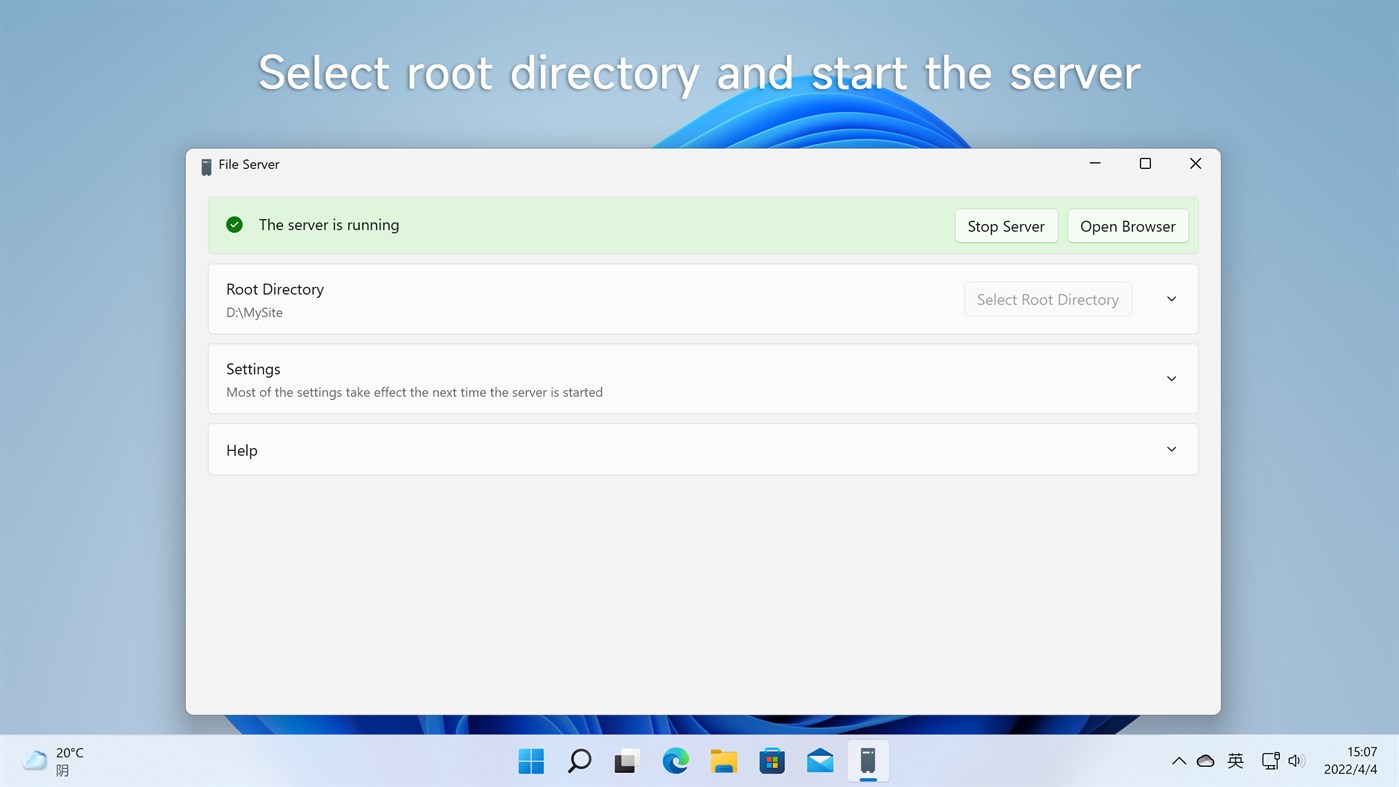Click 'The server is running' message

pyautogui.click(x=329, y=225)
